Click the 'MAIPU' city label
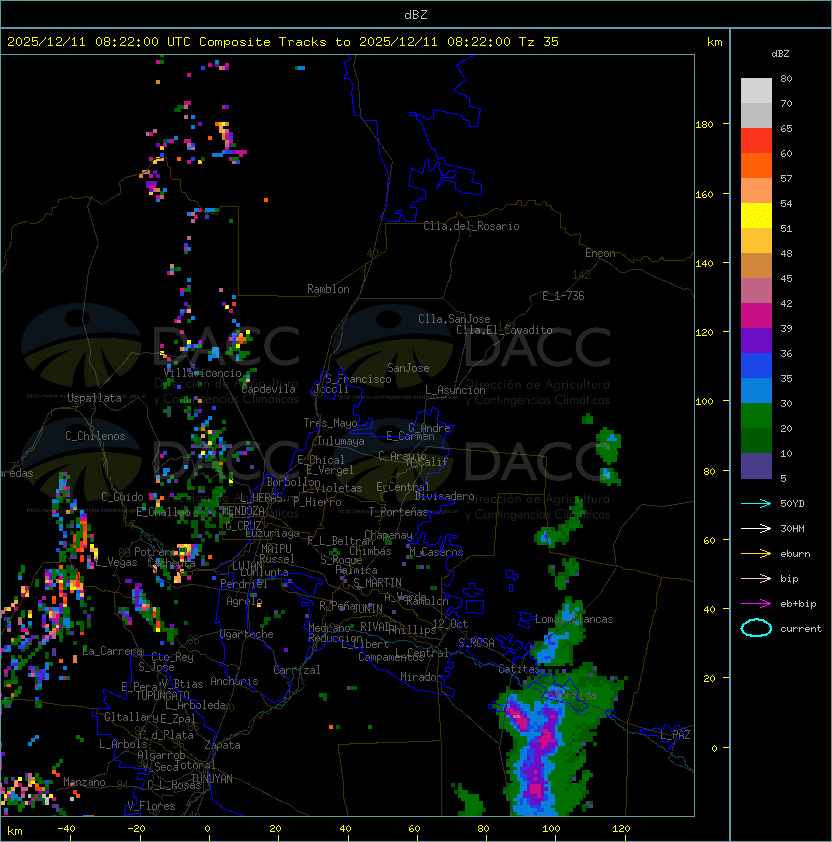 coord(276,549)
